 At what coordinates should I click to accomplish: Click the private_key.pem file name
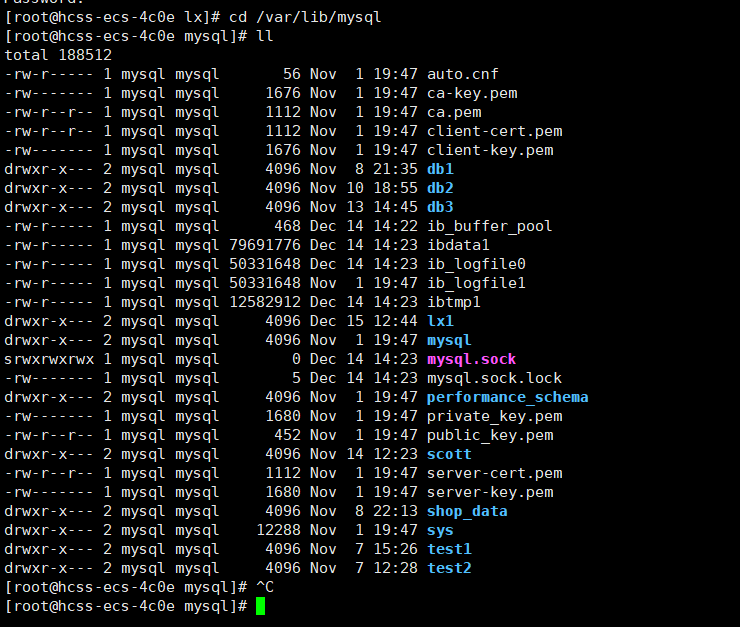[495, 416]
